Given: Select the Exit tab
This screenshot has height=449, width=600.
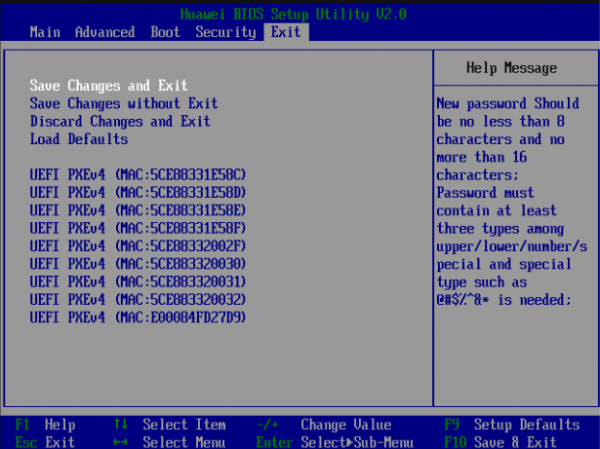Looking at the screenshot, I should (286, 32).
